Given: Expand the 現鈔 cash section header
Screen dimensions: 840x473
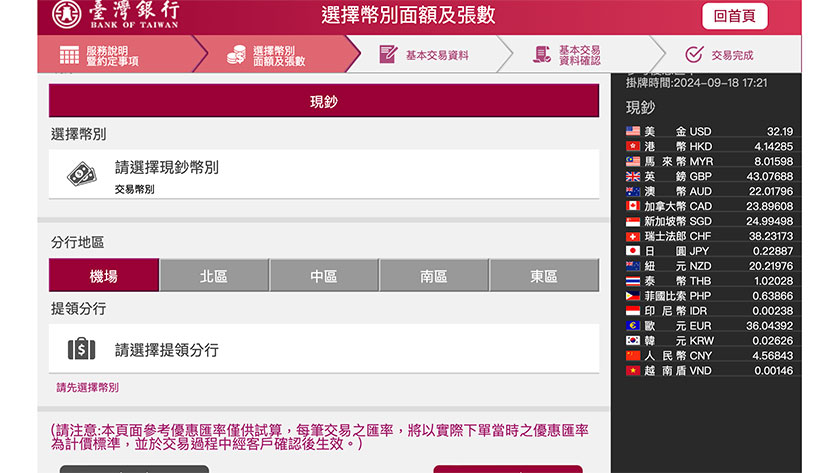Looking at the screenshot, I should point(324,101).
